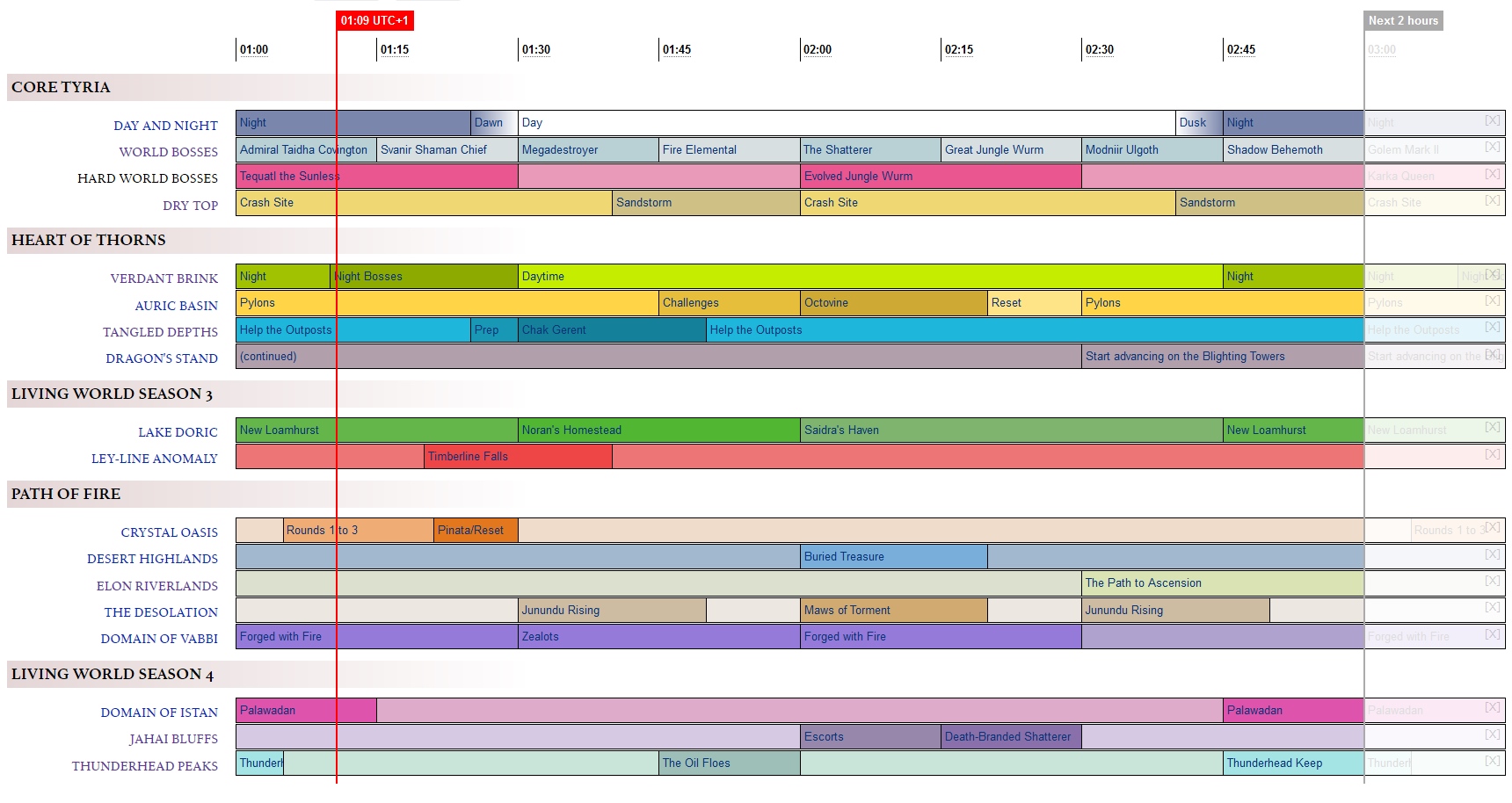
Task: Click the Thunderhead Keep event block
Action: [x=1293, y=763]
